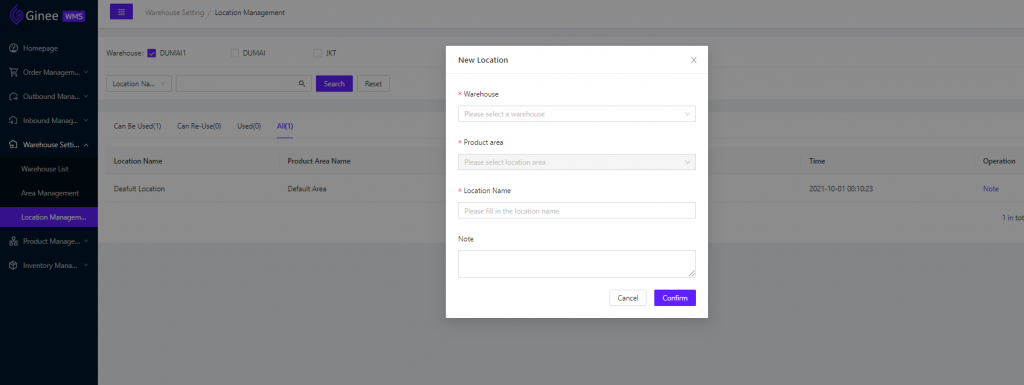Image resolution: width=1024 pixels, height=385 pixels.
Task: Confirm the new location
Action: point(675,298)
